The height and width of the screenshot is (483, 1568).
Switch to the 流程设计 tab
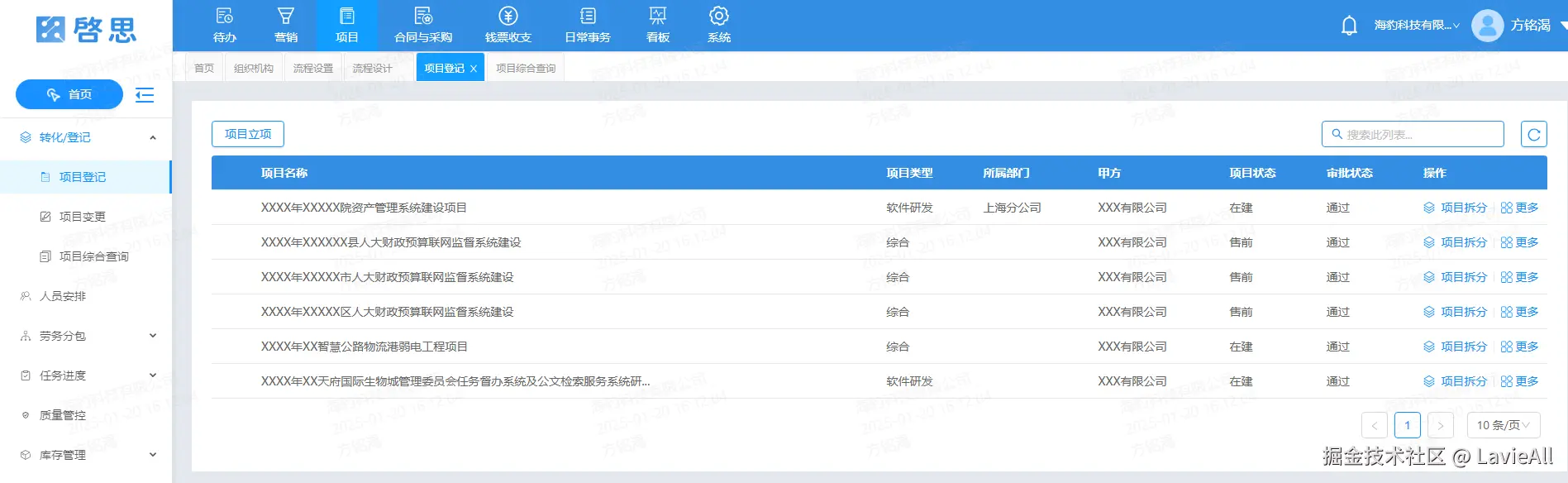pos(373,68)
